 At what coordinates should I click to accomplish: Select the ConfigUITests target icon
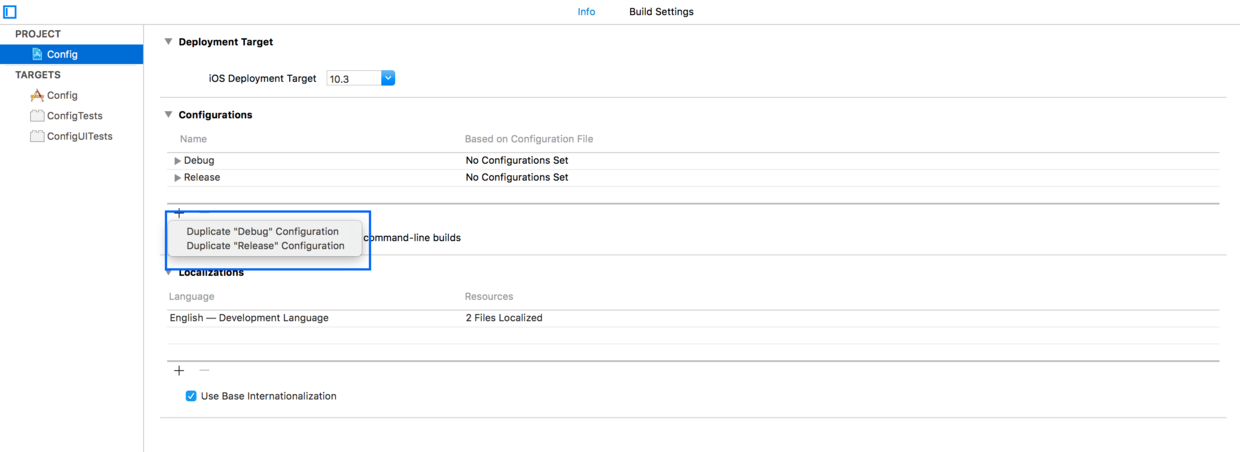37,136
